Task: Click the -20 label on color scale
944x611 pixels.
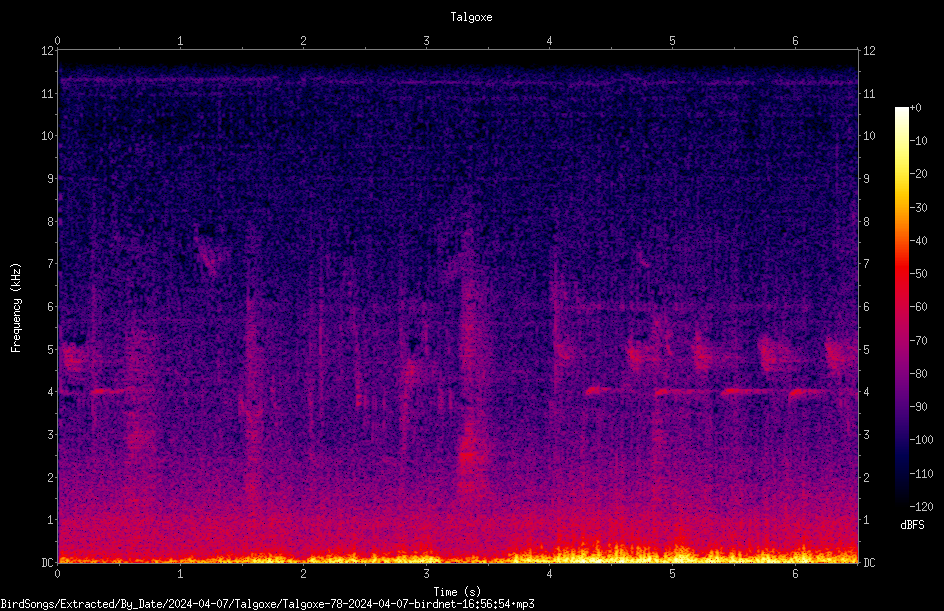Action: (919, 174)
